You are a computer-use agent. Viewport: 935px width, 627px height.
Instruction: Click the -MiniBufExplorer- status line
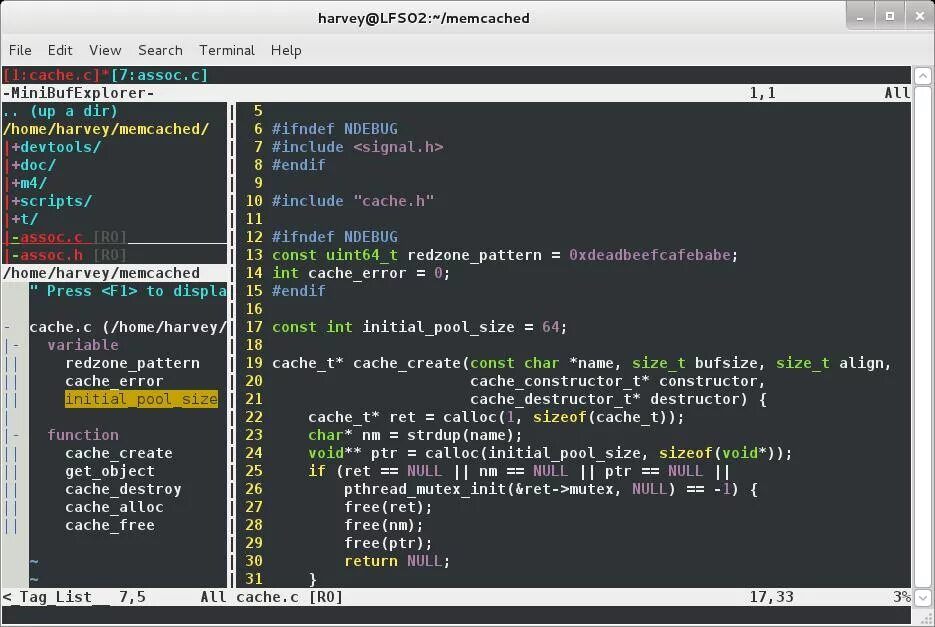pos(456,93)
